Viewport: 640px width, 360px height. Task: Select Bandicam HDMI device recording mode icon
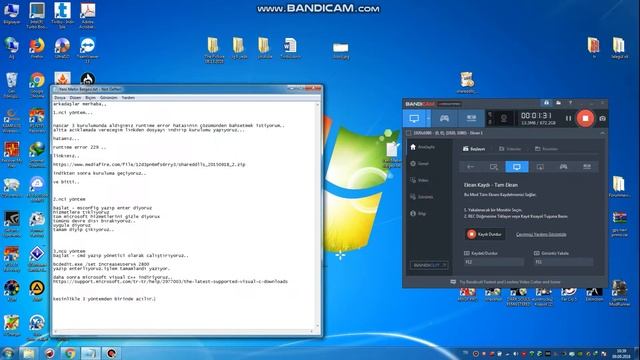click(471, 119)
